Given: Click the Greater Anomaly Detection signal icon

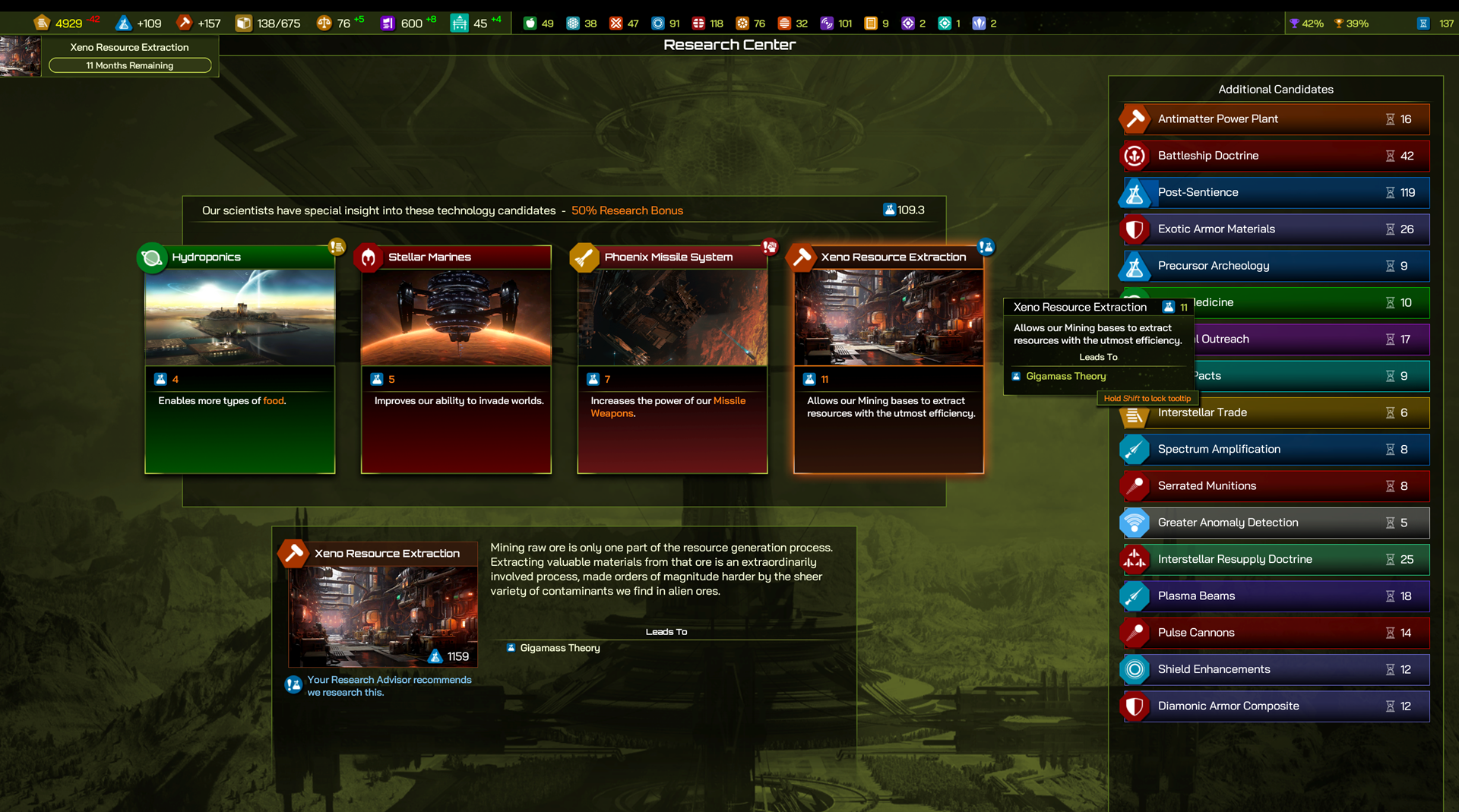Looking at the screenshot, I should (x=1135, y=523).
